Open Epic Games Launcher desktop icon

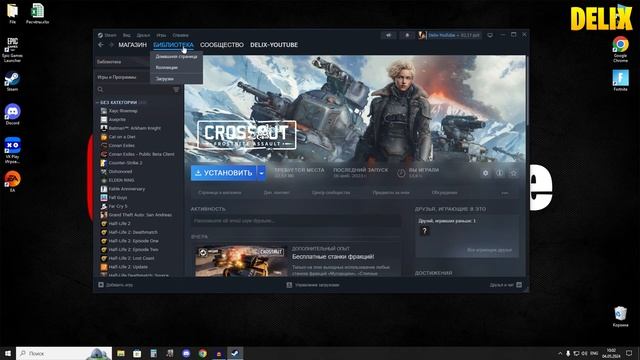(13, 50)
